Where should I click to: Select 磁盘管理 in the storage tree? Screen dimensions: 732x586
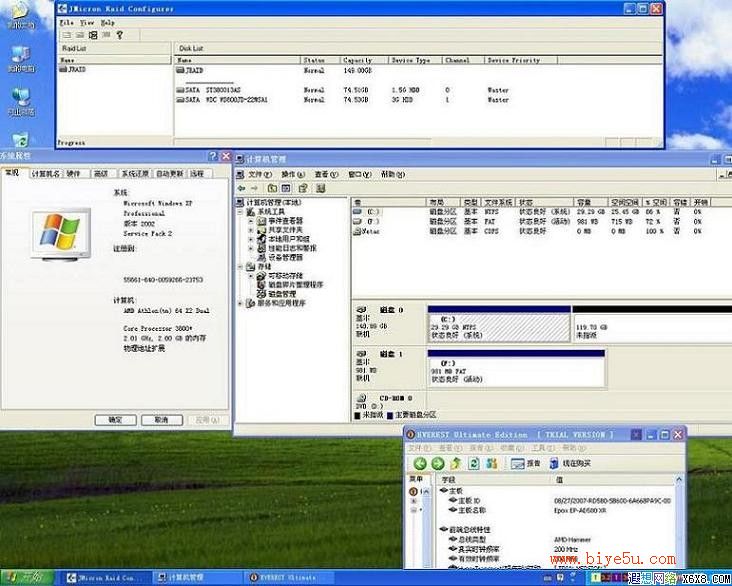point(277,294)
